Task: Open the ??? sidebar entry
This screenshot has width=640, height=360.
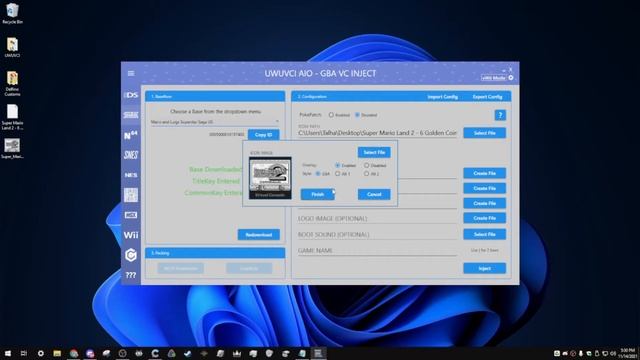Action: point(131,275)
